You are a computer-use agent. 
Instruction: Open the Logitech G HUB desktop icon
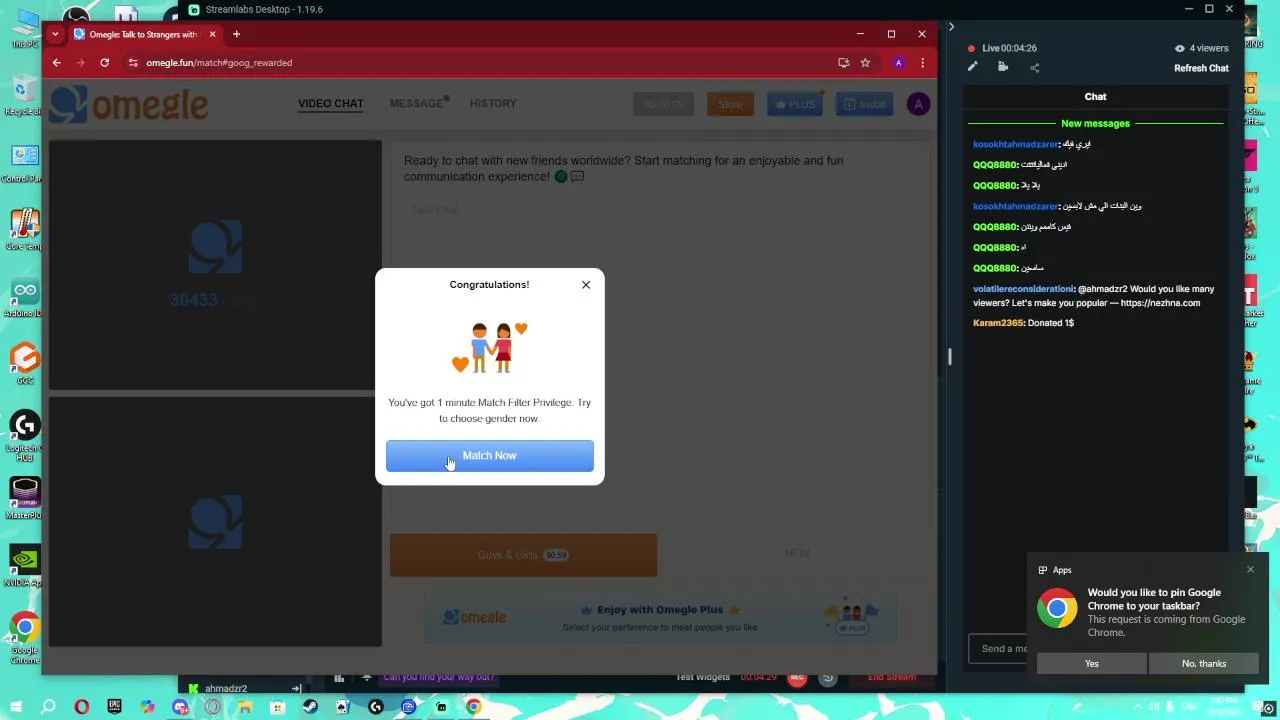pos(23,433)
